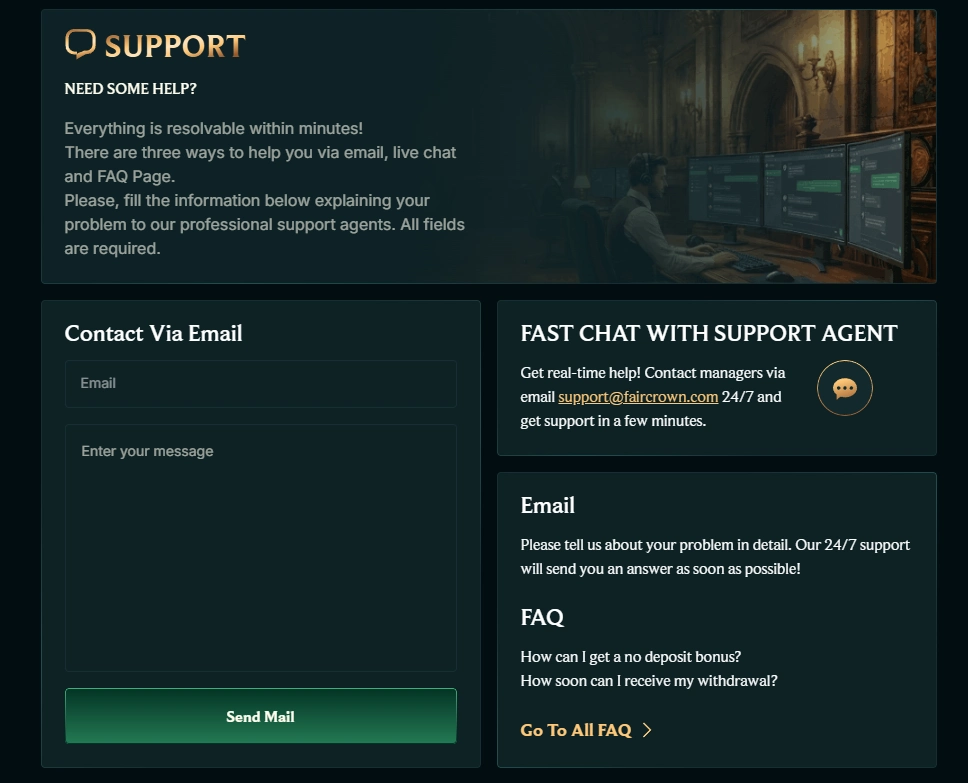Open live chat via the chat bubble icon

click(845, 388)
